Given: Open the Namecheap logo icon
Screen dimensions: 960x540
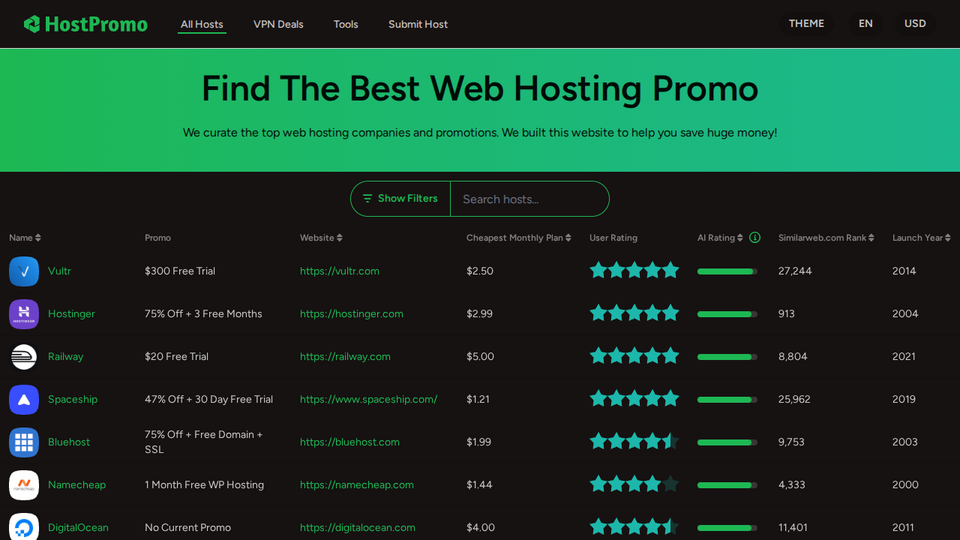Looking at the screenshot, I should (24, 485).
